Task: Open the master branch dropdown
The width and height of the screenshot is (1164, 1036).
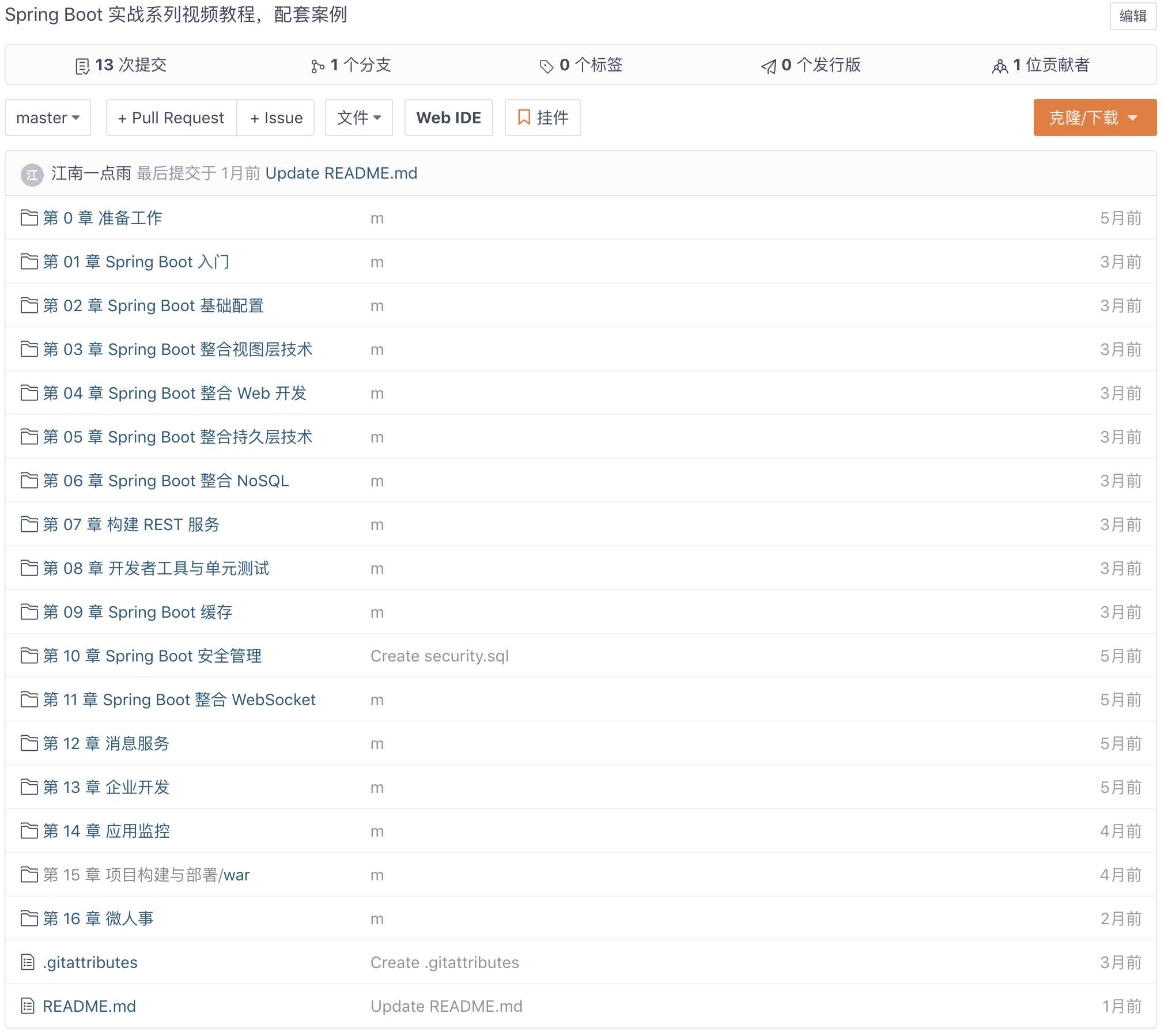Action: 48,118
